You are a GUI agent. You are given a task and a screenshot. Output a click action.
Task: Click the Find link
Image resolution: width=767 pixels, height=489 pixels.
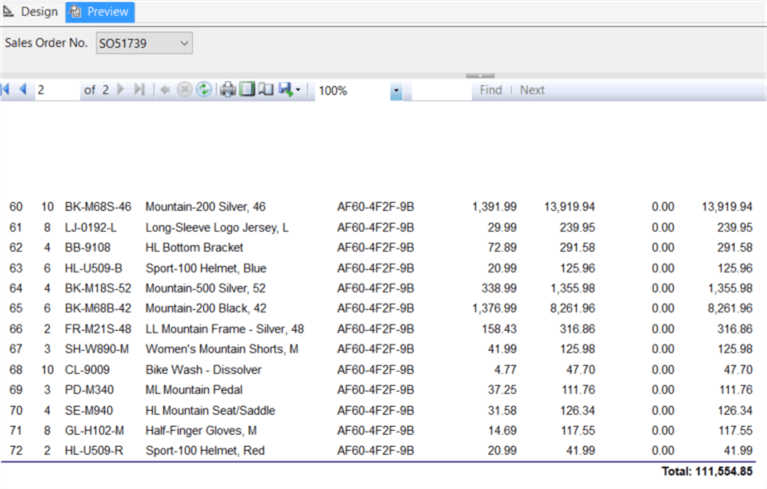(x=490, y=90)
